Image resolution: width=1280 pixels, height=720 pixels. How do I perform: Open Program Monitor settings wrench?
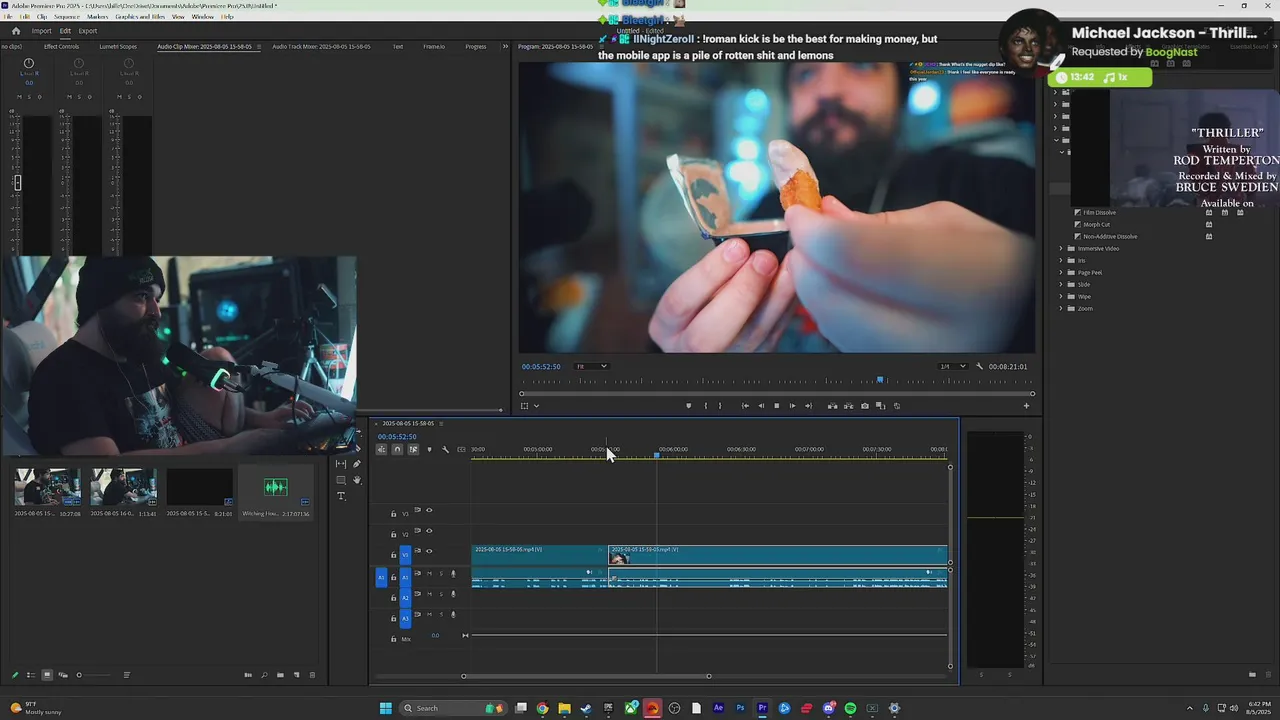pyautogui.click(x=979, y=366)
